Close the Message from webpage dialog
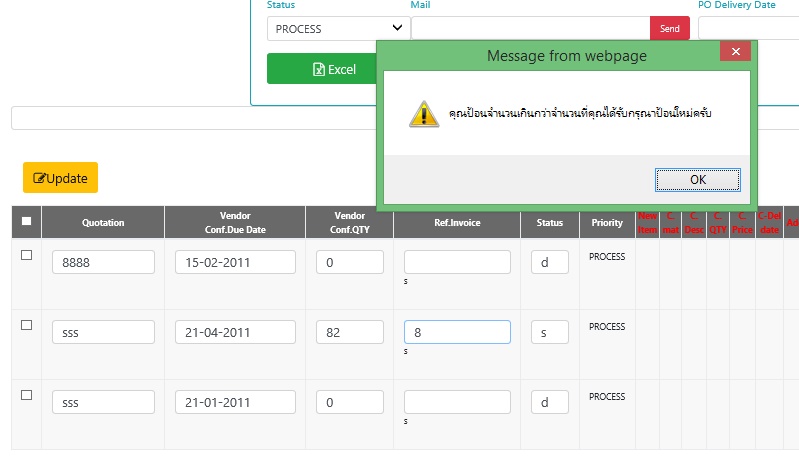This screenshot has height=467, width=799. (x=735, y=51)
